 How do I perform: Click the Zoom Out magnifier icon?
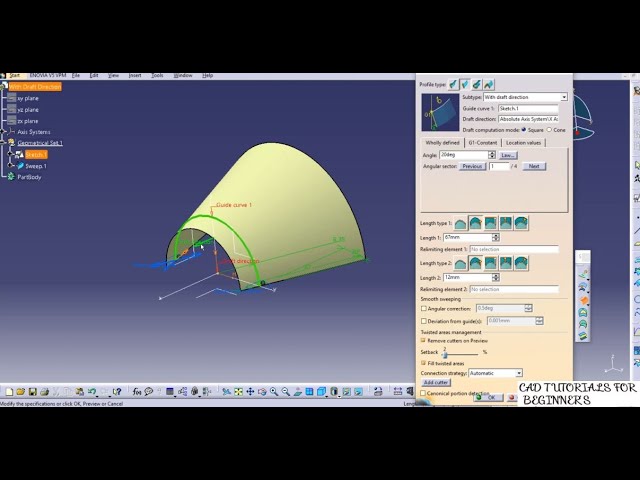point(286,392)
